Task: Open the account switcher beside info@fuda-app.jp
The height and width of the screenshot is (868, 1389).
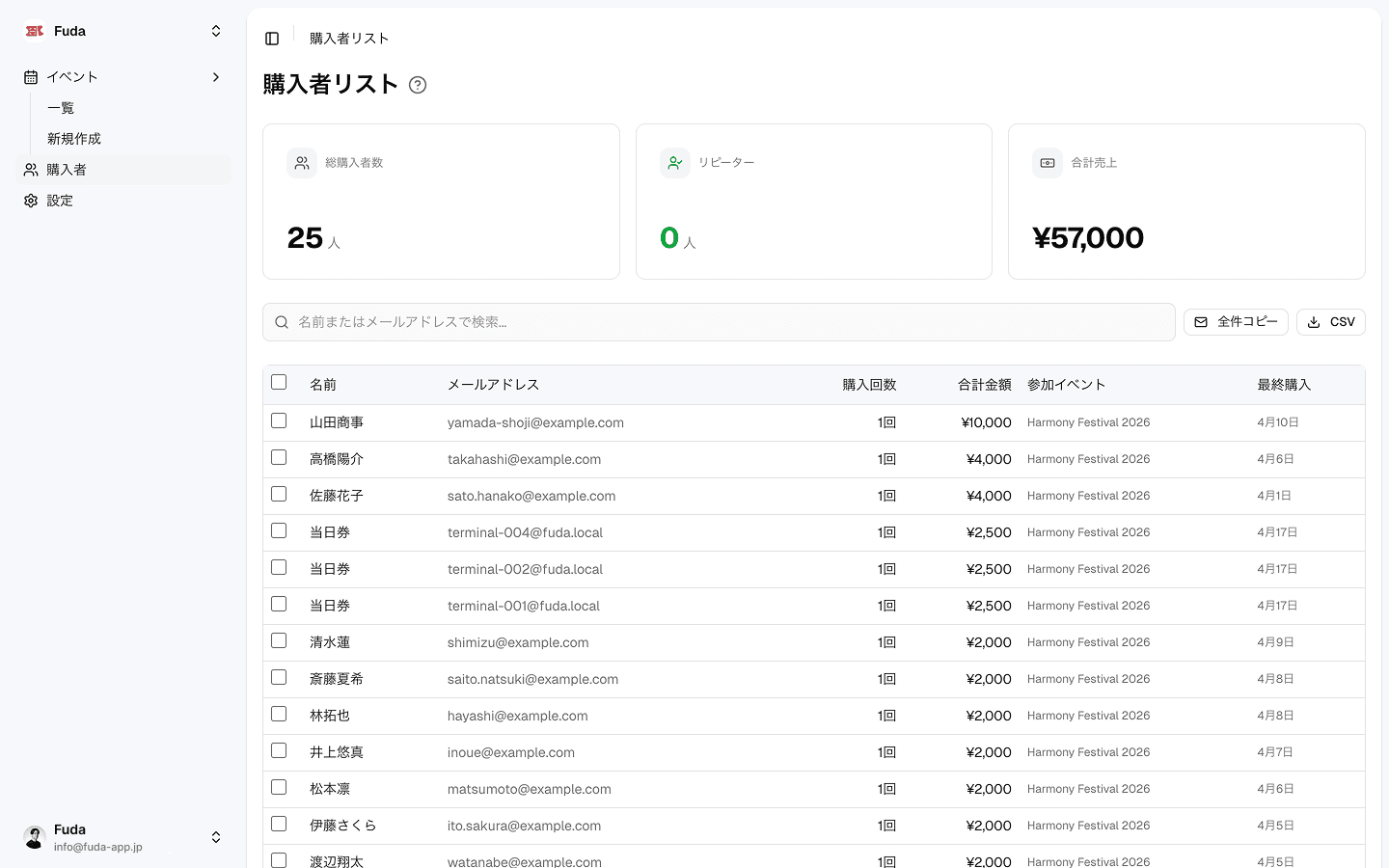Action: click(x=216, y=836)
